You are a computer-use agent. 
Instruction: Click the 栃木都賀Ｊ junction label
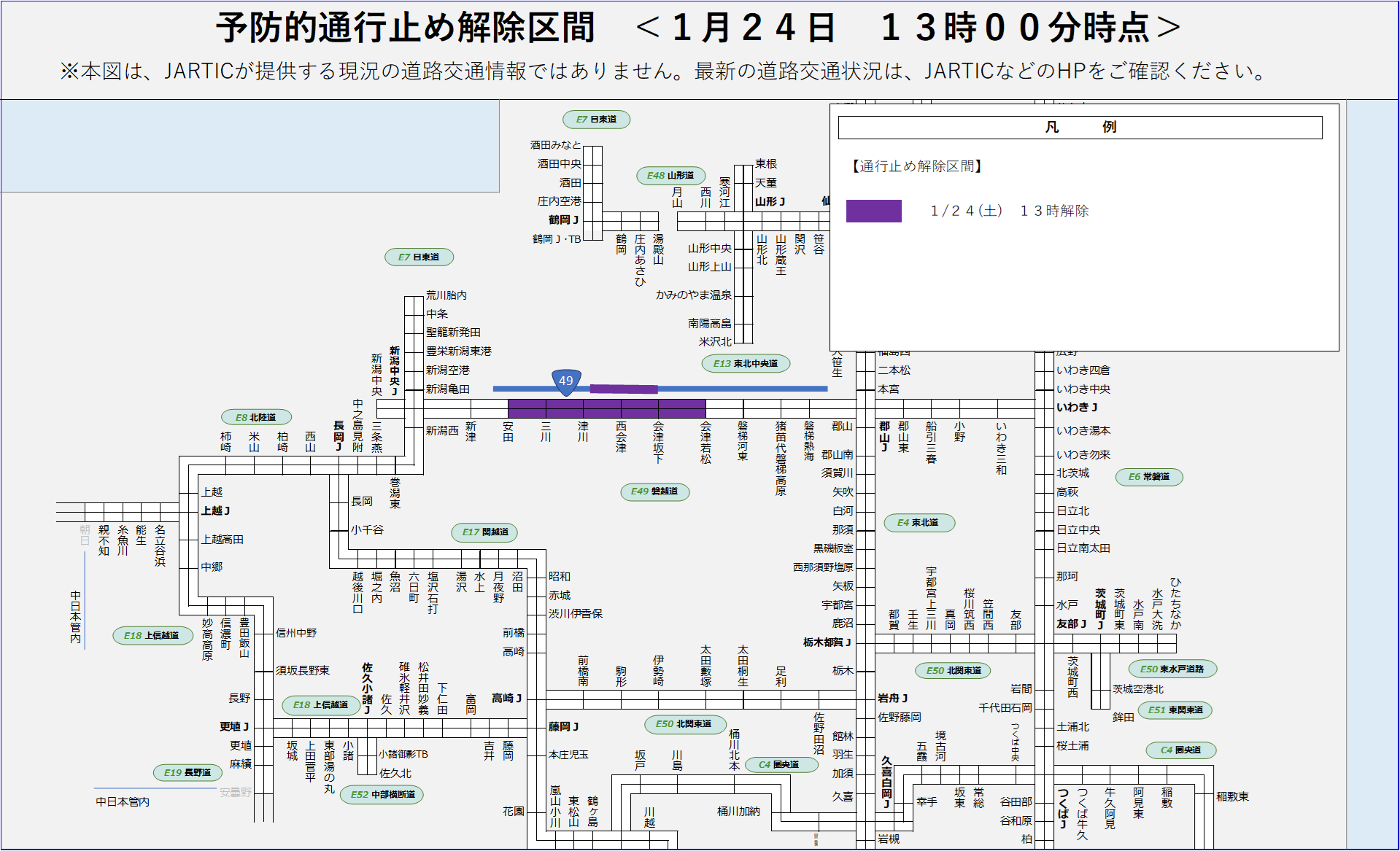pos(827,642)
